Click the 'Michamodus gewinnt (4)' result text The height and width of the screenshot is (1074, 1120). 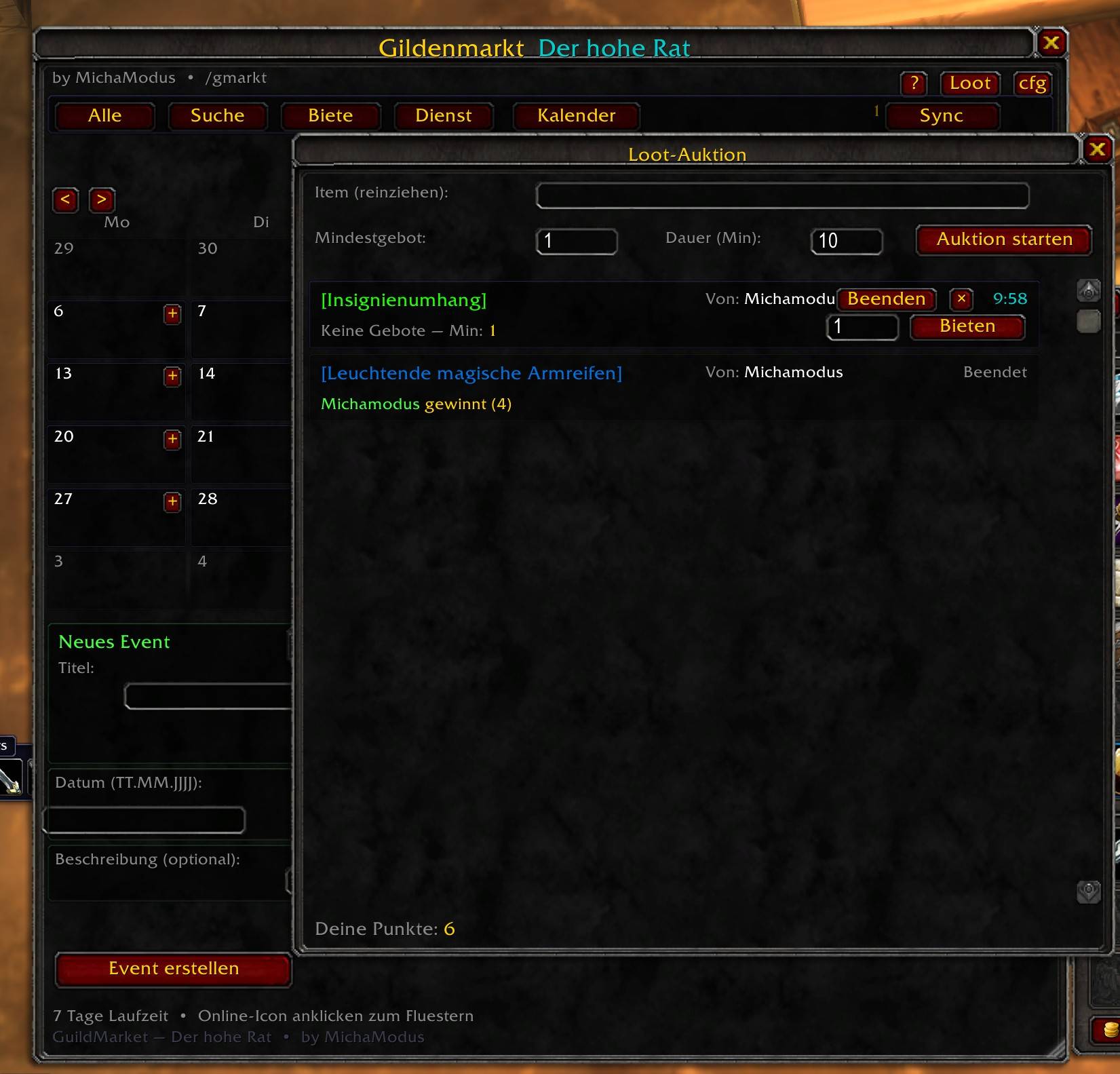(x=416, y=404)
